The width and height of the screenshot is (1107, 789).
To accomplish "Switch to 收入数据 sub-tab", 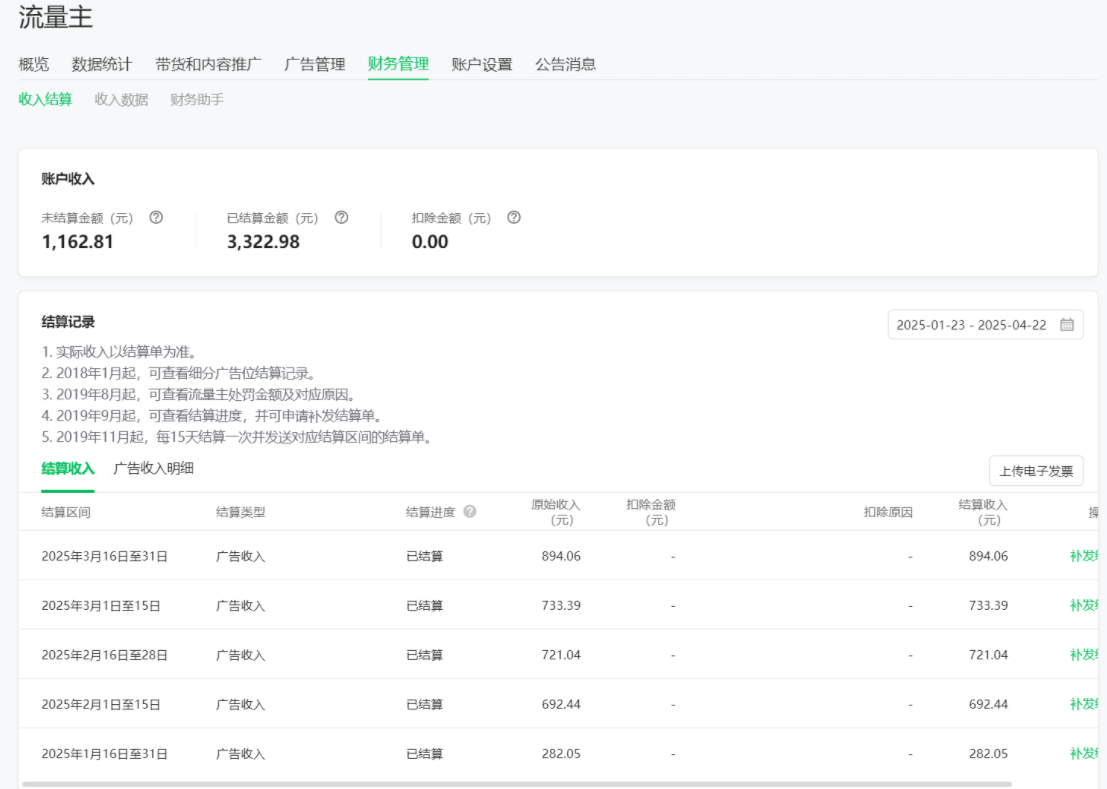I will 121,100.
